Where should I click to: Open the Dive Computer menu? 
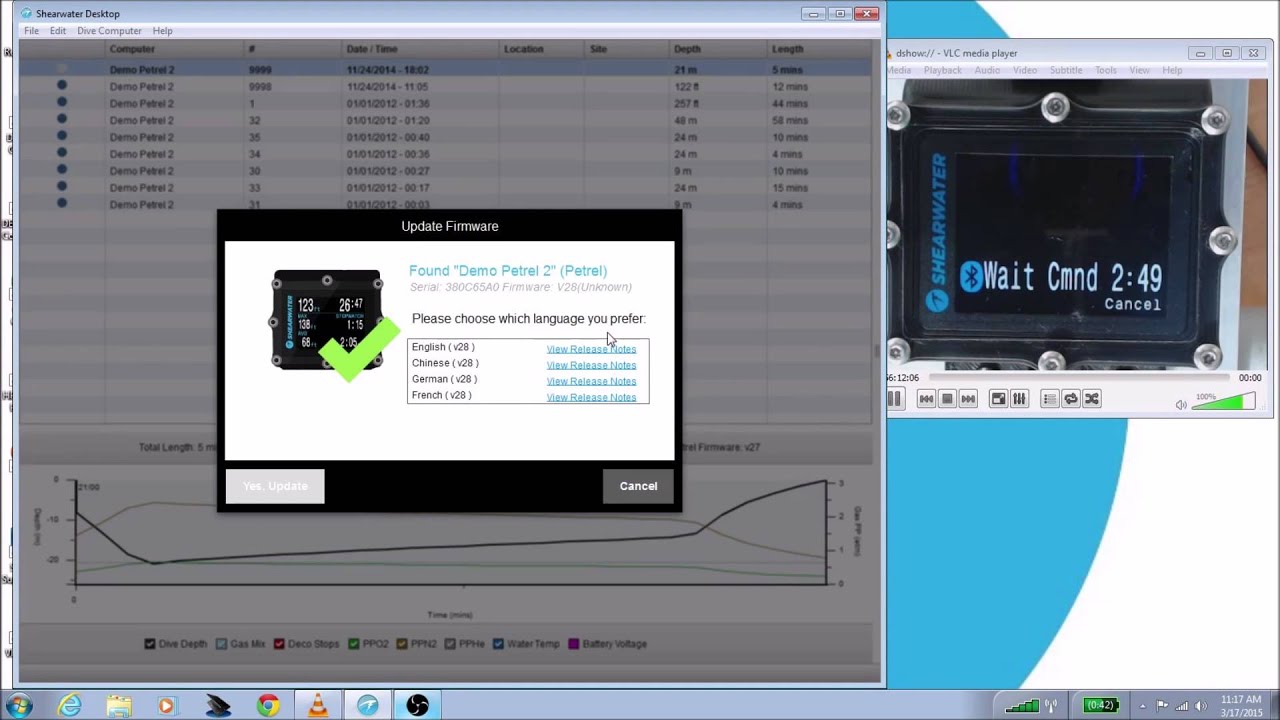pos(110,31)
